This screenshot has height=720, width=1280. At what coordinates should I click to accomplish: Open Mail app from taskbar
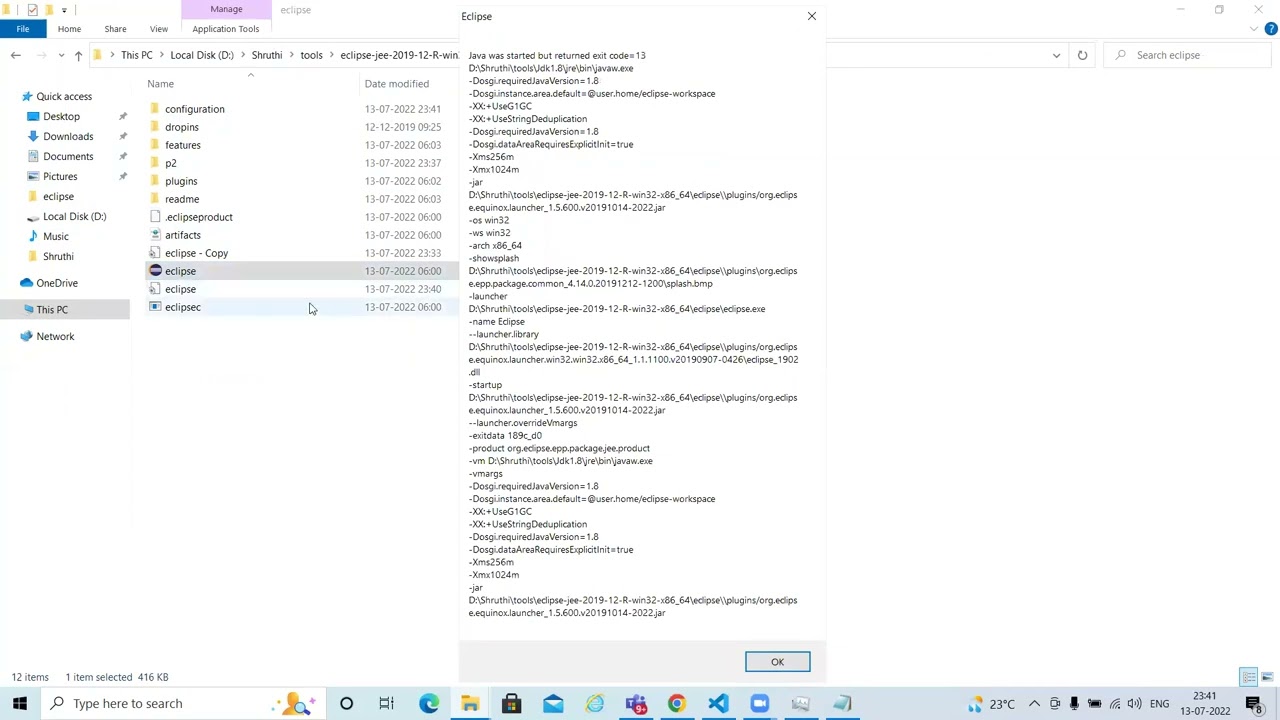(x=553, y=703)
